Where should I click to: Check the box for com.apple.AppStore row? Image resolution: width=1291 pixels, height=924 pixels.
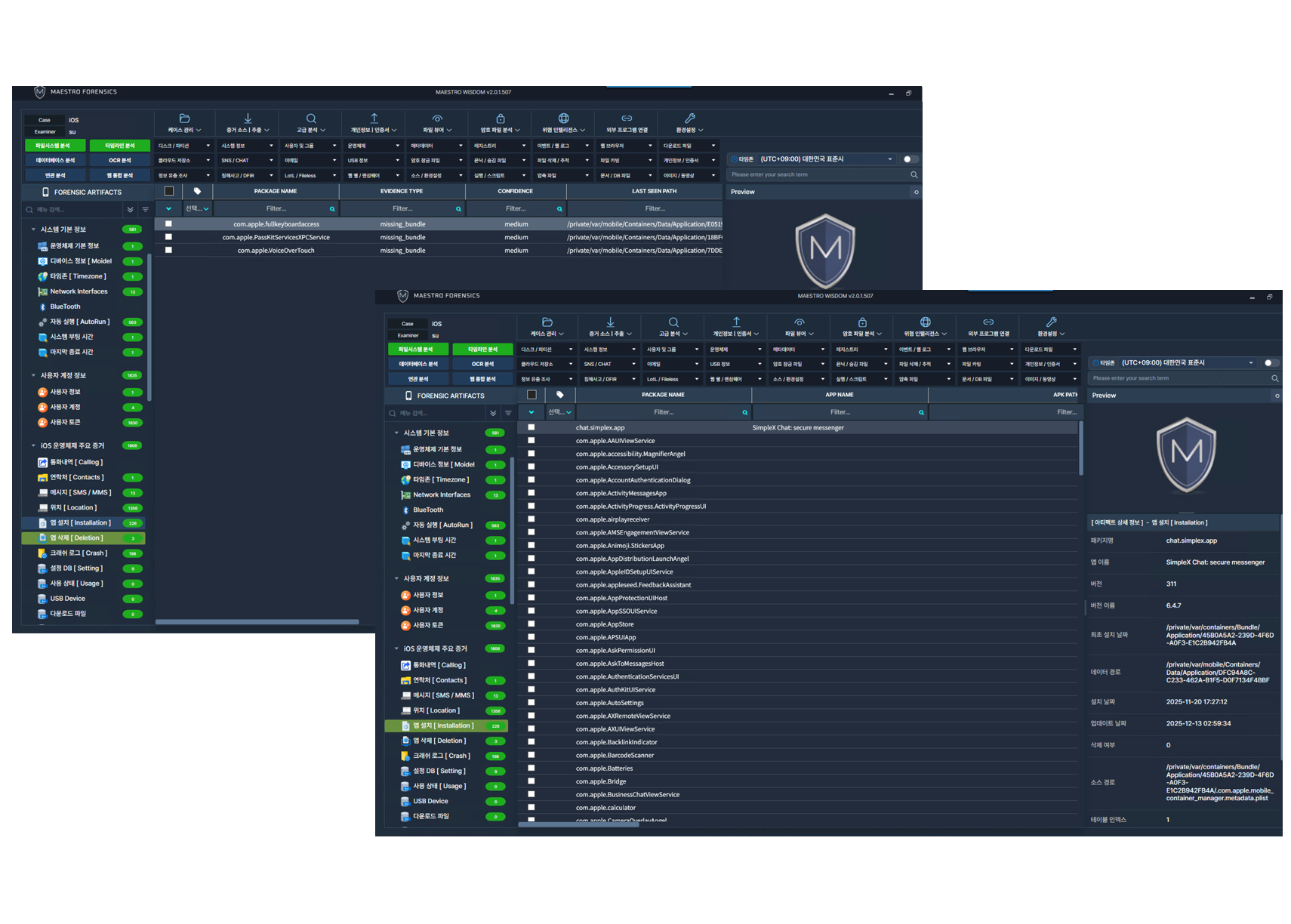(x=531, y=624)
